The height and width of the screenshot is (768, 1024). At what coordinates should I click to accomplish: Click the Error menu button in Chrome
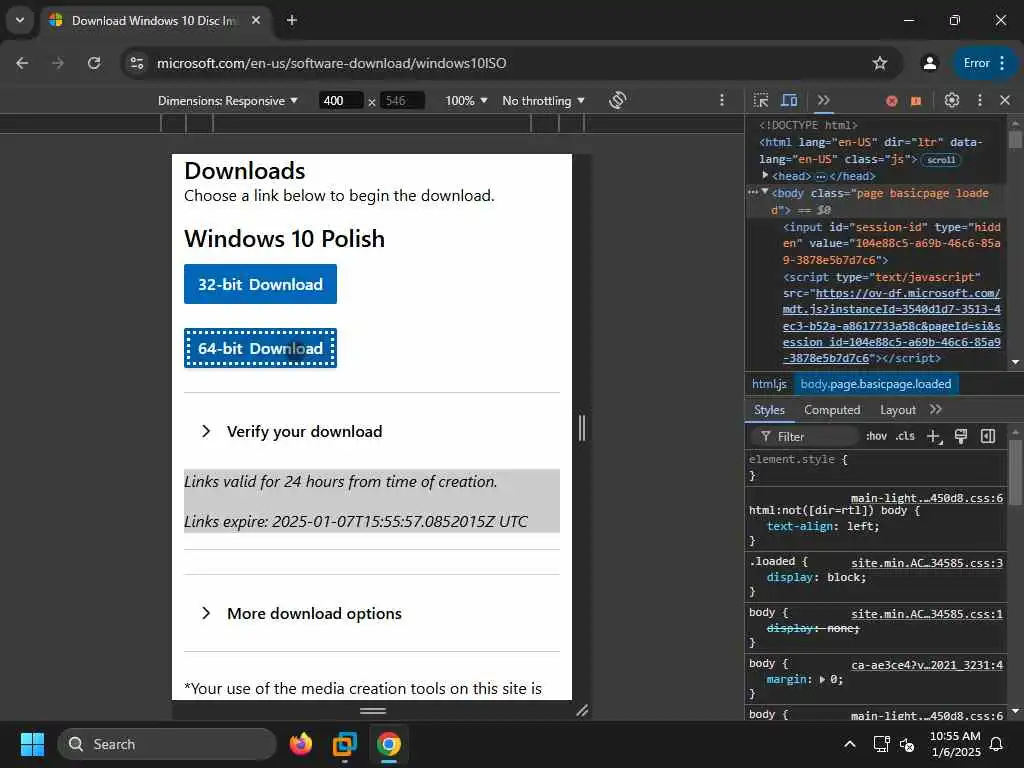point(985,63)
